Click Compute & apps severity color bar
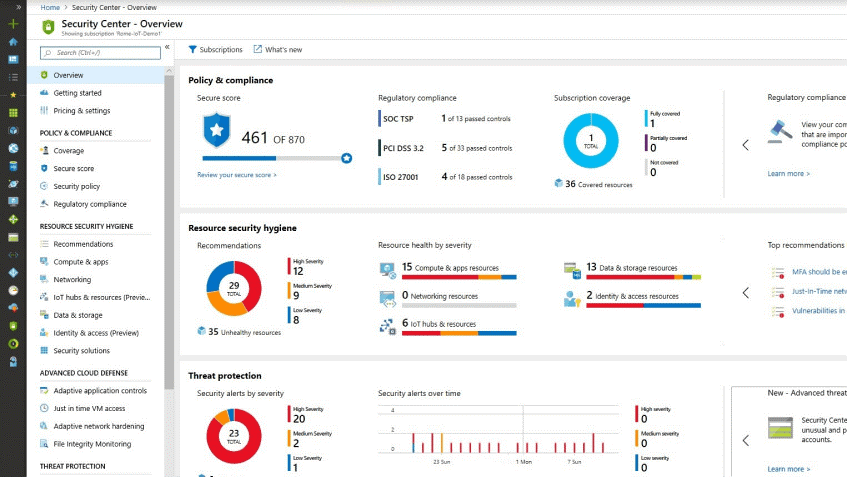Image resolution: width=847 pixels, height=477 pixels. pos(459,277)
